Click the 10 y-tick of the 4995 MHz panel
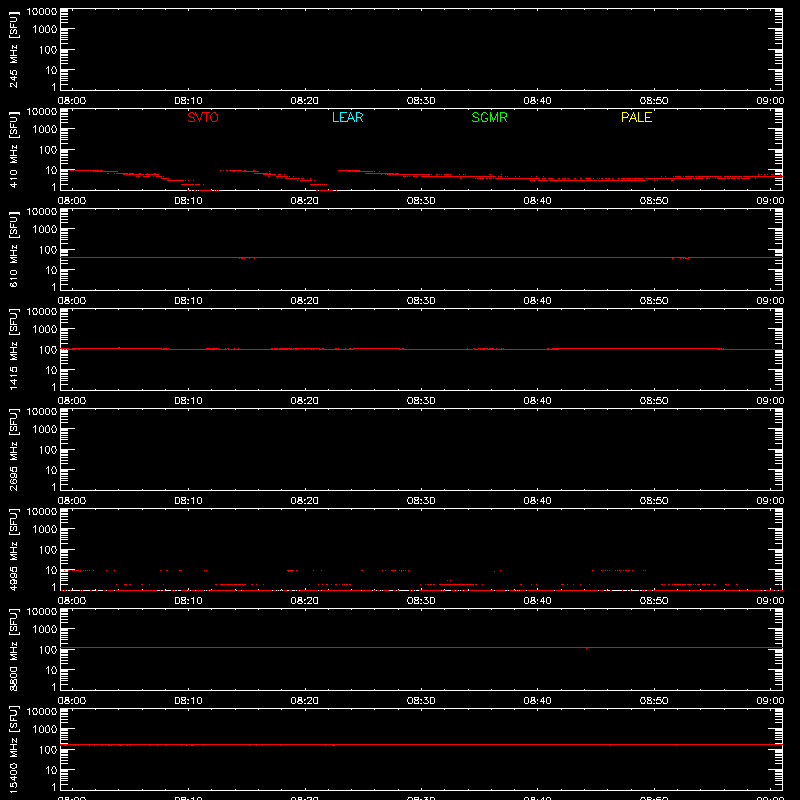The image size is (800, 800). [x=51, y=570]
